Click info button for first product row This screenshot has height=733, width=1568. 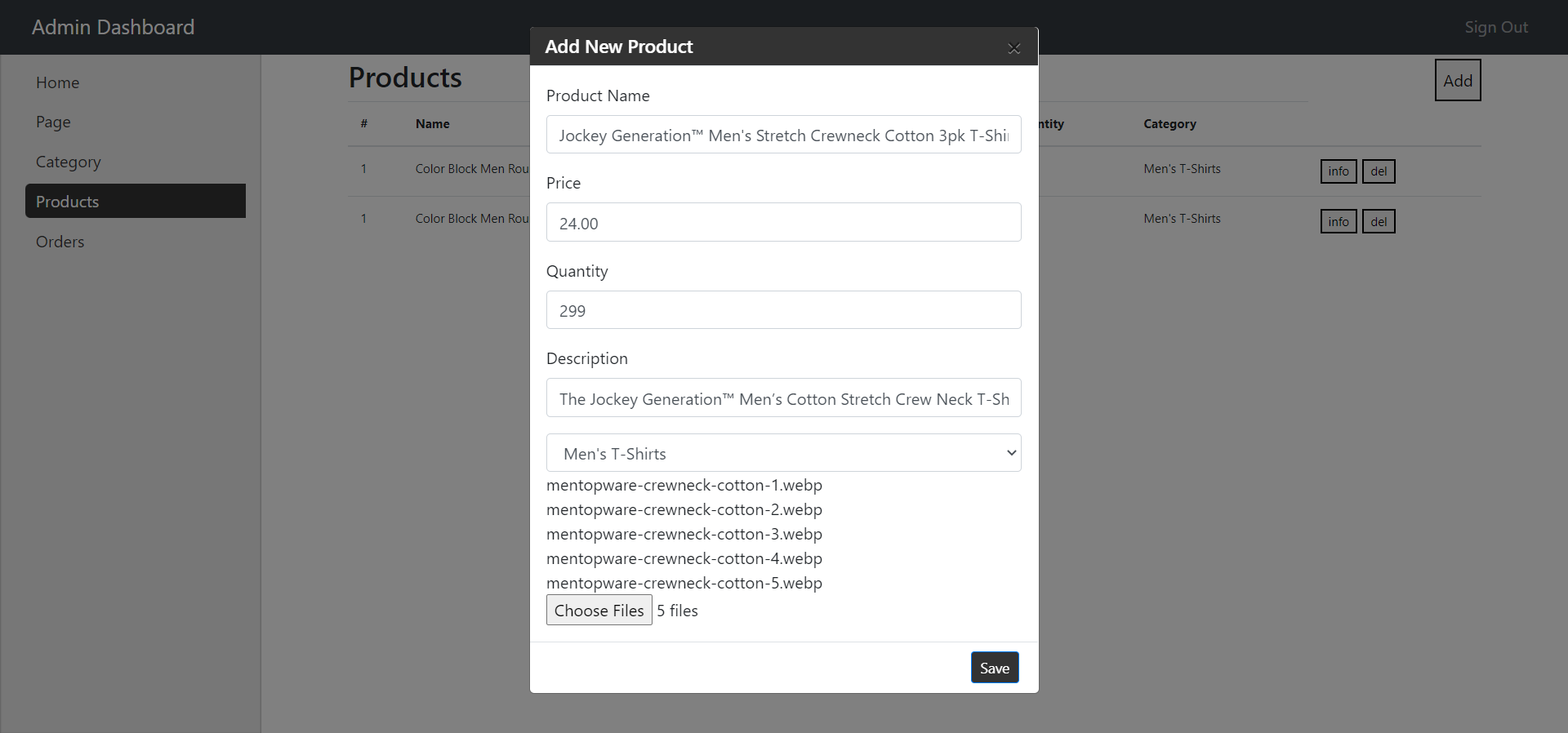[1338, 171]
